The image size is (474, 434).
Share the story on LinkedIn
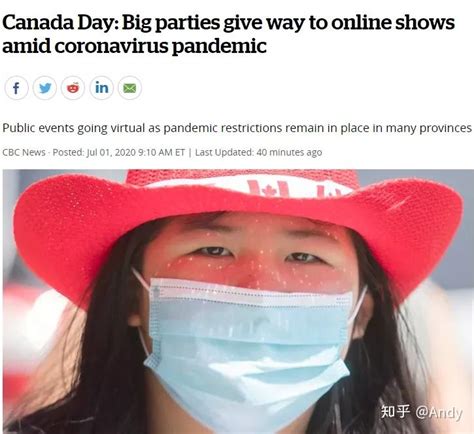tap(101, 88)
